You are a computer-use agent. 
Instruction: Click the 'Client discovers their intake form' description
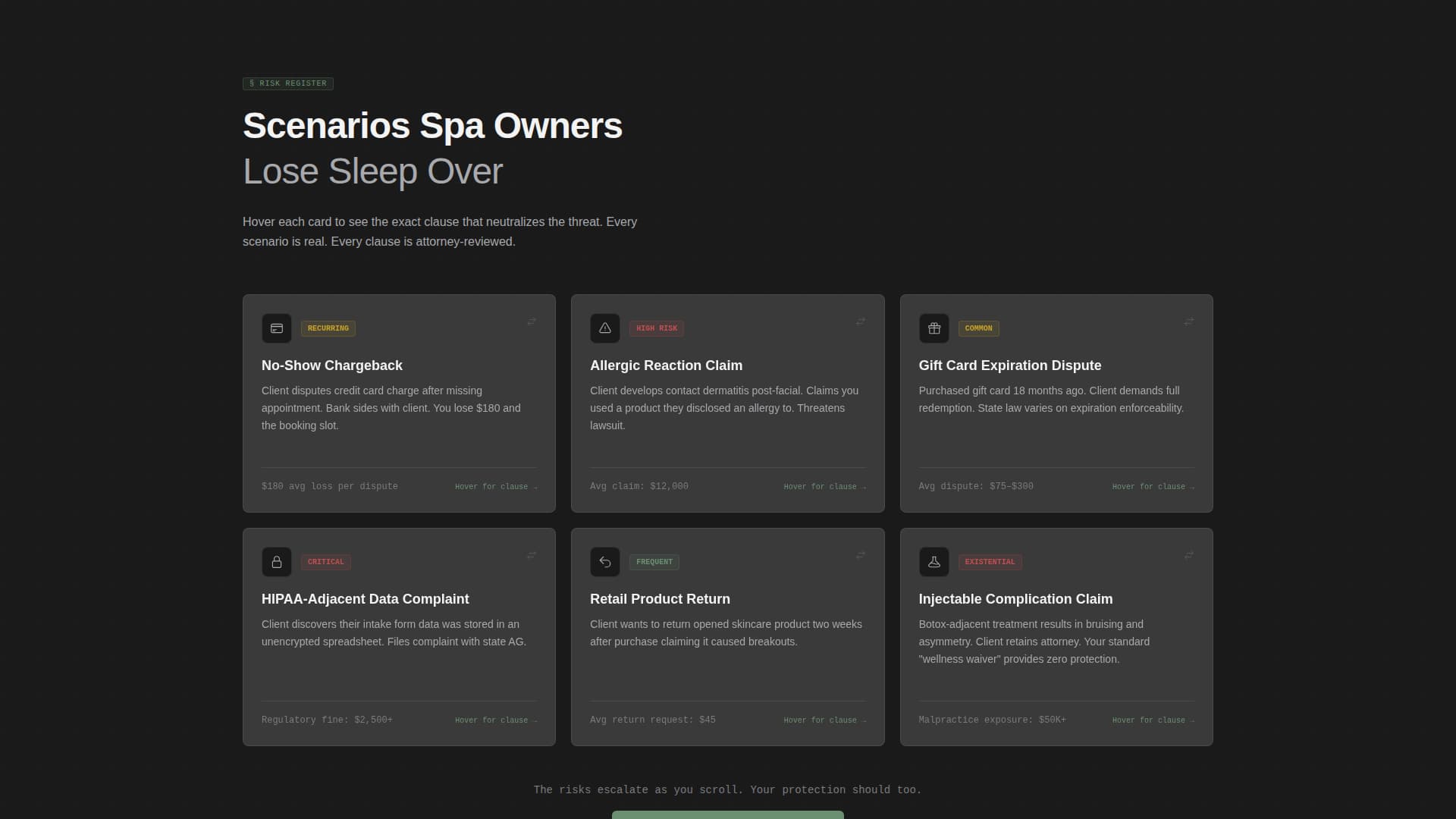[x=394, y=632]
